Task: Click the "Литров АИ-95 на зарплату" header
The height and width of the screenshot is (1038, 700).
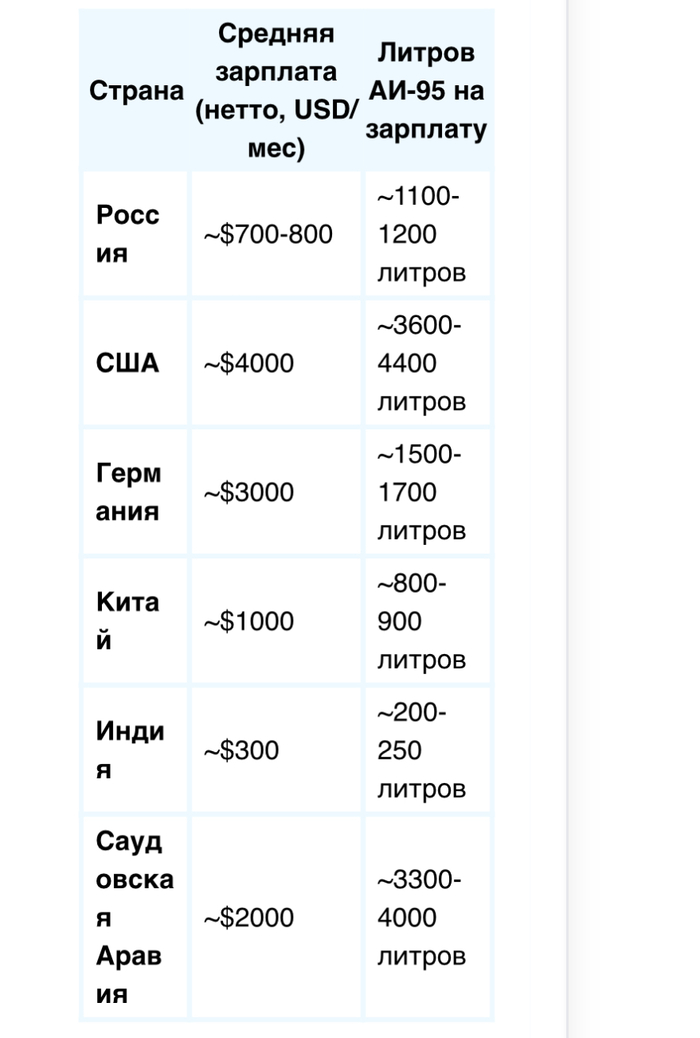Action: click(x=427, y=91)
